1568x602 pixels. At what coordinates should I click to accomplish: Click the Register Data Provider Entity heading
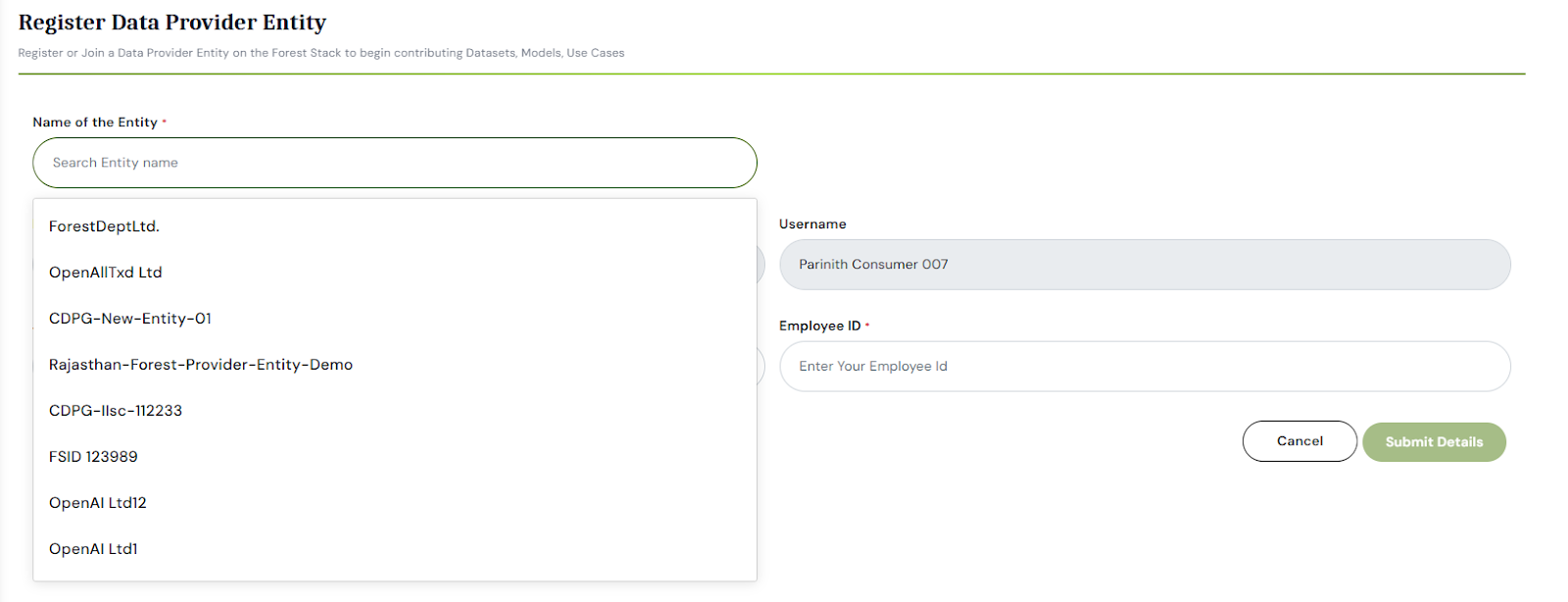click(x=172, y=23)
